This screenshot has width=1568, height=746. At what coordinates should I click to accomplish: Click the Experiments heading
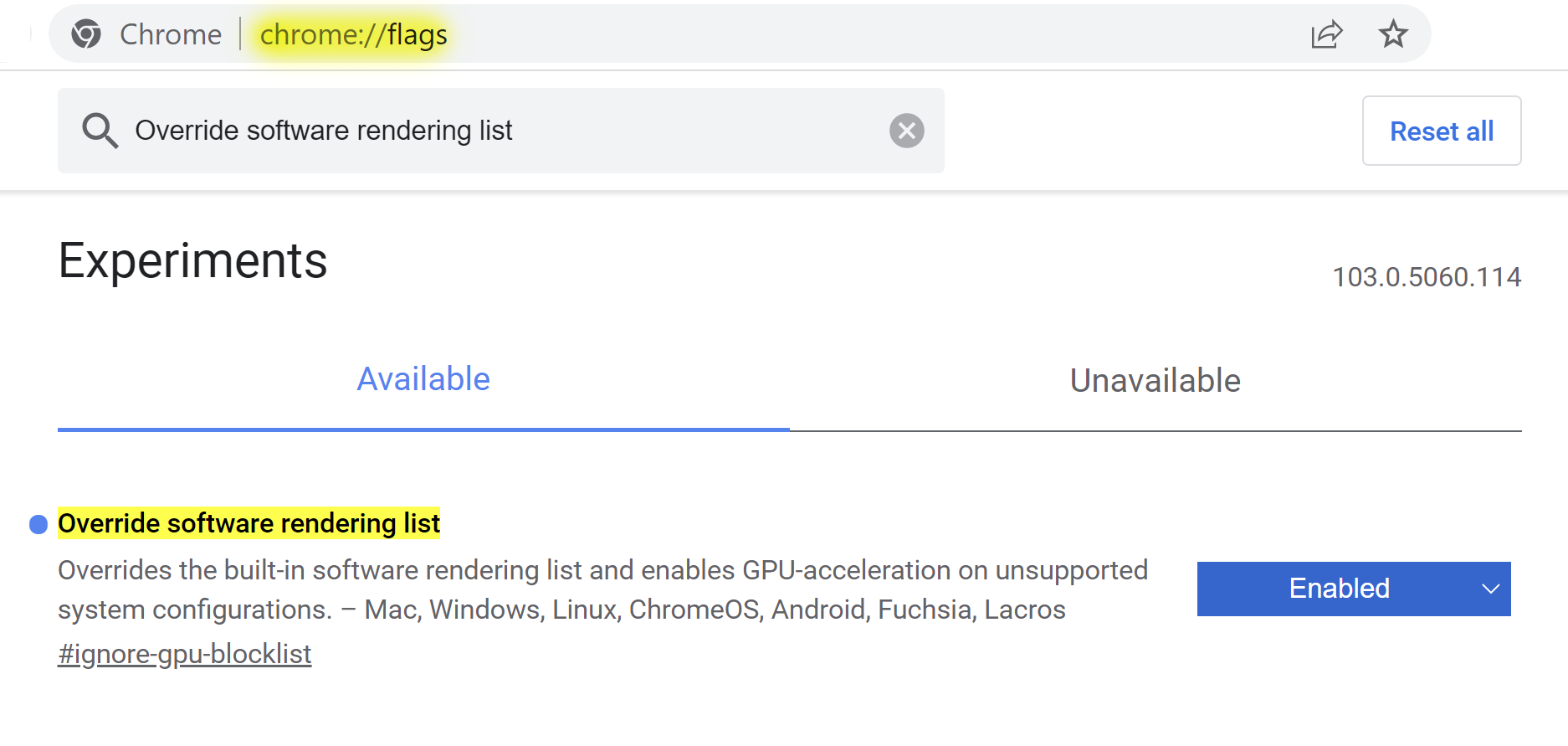point(192,260)
